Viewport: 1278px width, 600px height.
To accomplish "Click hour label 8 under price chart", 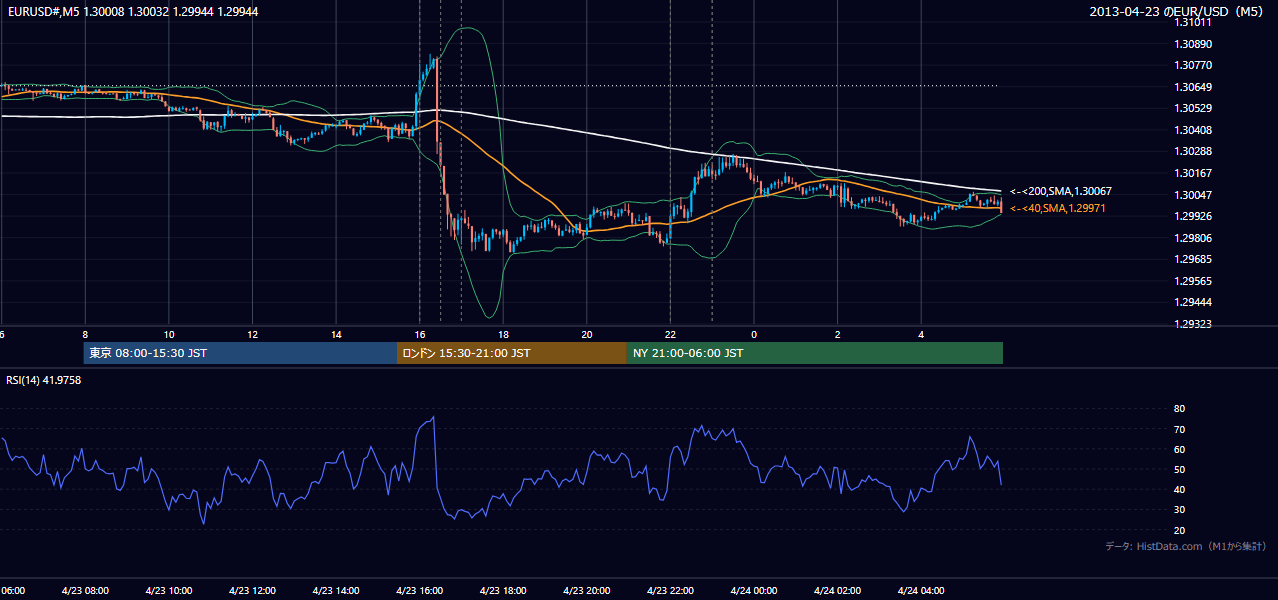I will 85,334.
